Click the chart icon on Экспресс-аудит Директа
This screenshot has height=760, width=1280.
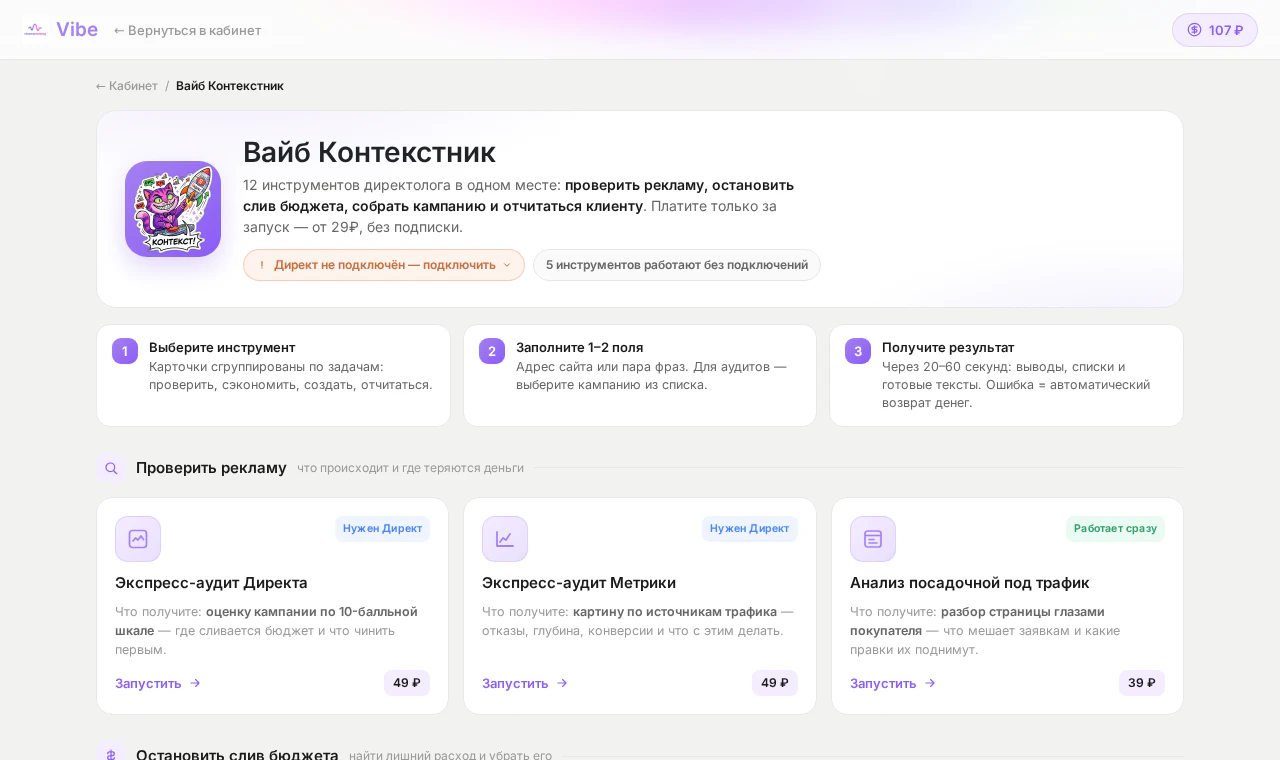138,539
